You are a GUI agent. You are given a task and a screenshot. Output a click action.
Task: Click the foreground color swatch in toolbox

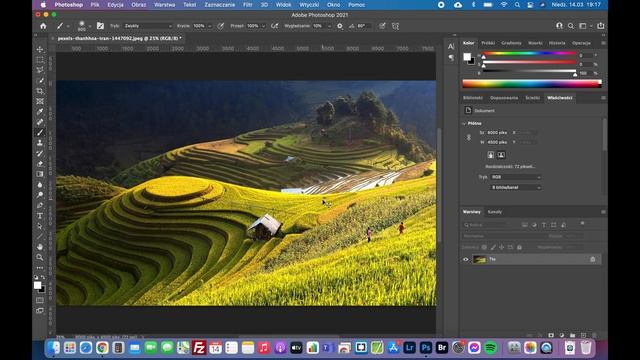coord(38,285)
